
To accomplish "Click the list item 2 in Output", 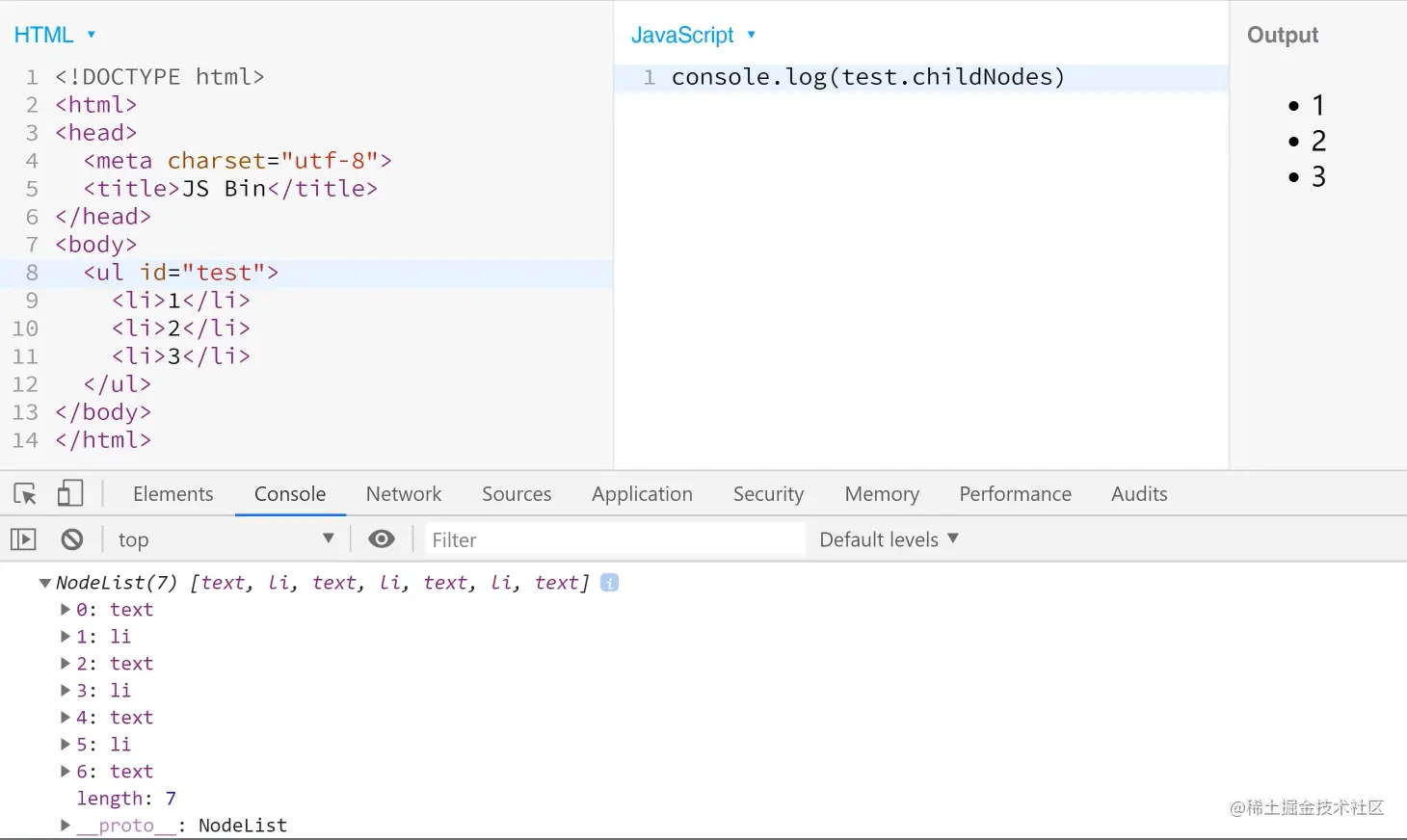I will click(1318, 141).
